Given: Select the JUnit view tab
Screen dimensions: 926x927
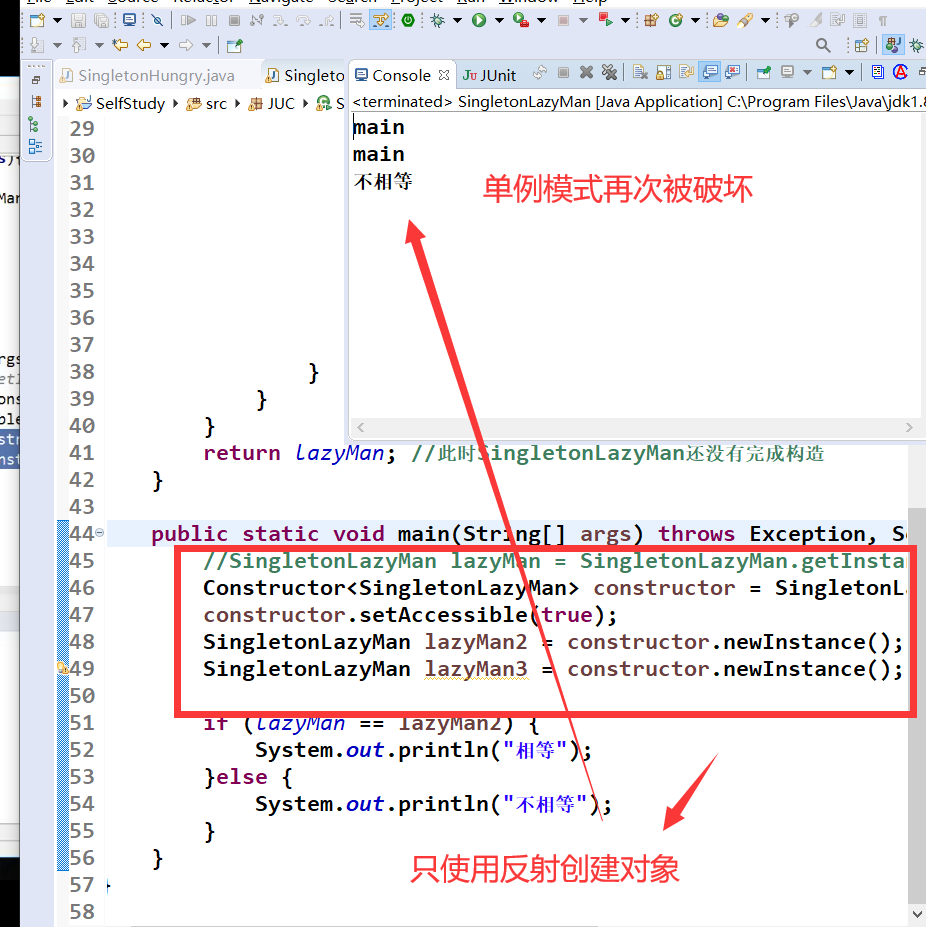Looking at the screenshot, I should pos(489,75).
